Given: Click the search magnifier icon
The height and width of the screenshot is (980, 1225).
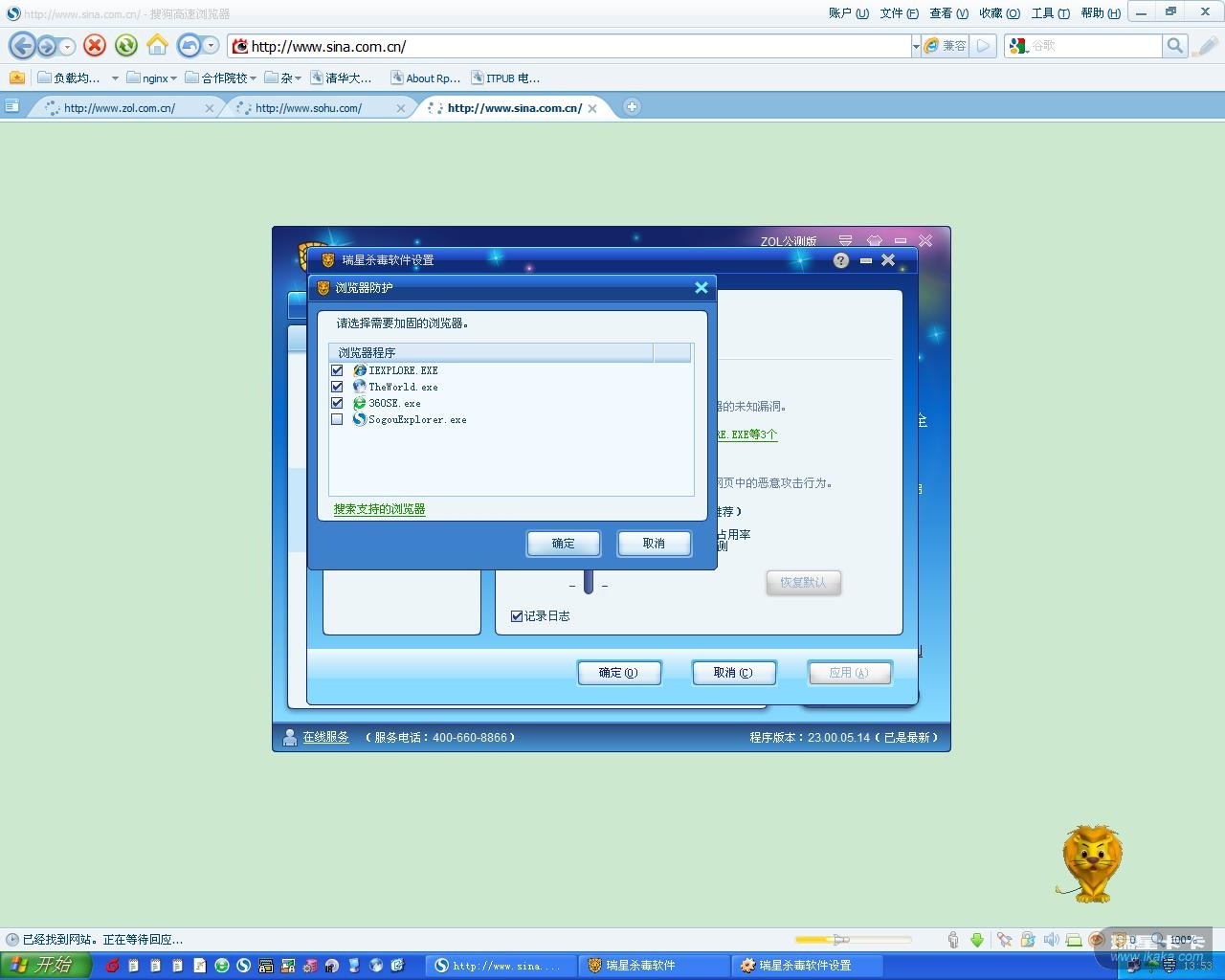Looking at the screenshot, I should click(1175, 45).
